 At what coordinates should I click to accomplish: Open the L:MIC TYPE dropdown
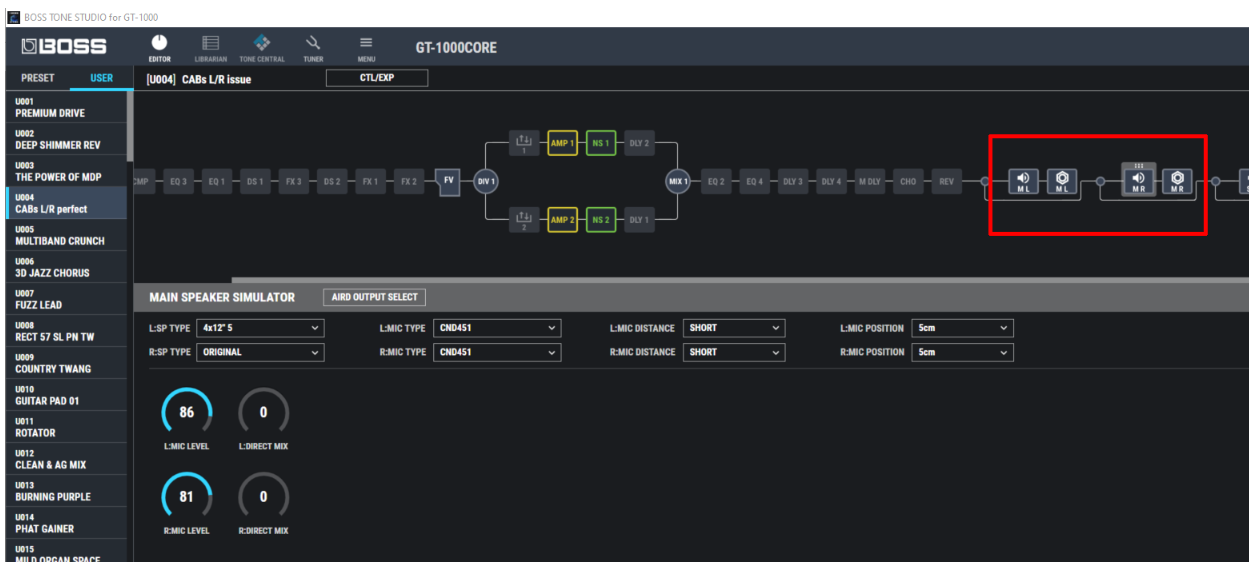[497, 328]
